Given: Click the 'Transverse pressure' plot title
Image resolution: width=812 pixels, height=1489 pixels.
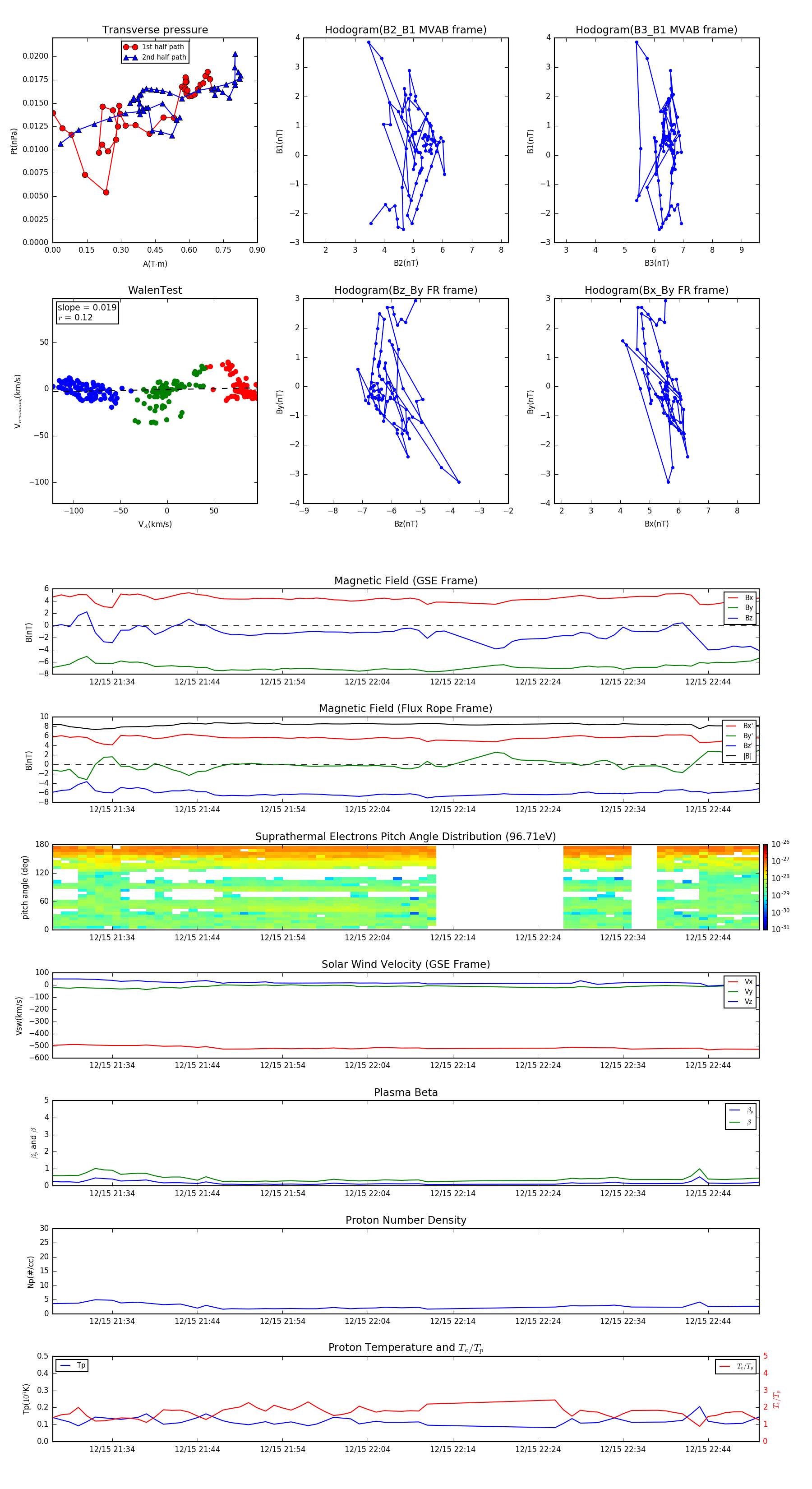Looking at the screenshot, I should (155, 30).
